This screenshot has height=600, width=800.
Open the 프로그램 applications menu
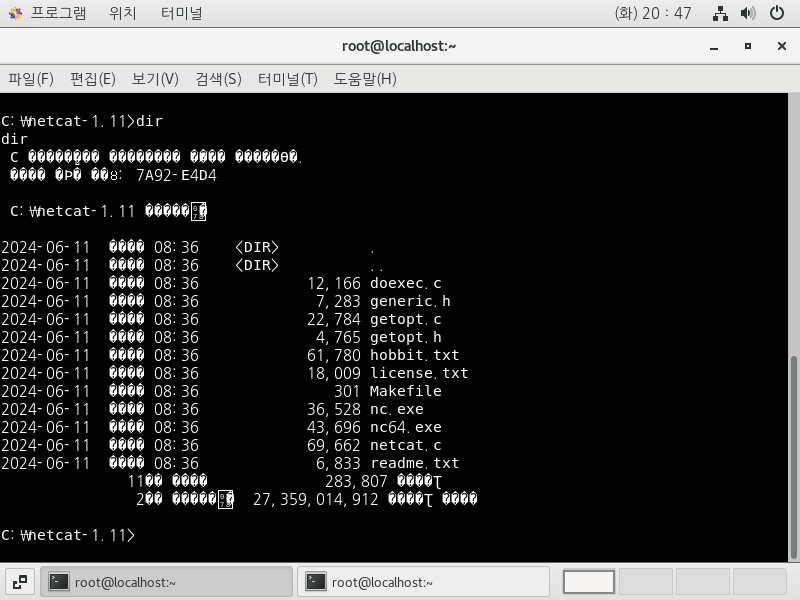point(58,13)
